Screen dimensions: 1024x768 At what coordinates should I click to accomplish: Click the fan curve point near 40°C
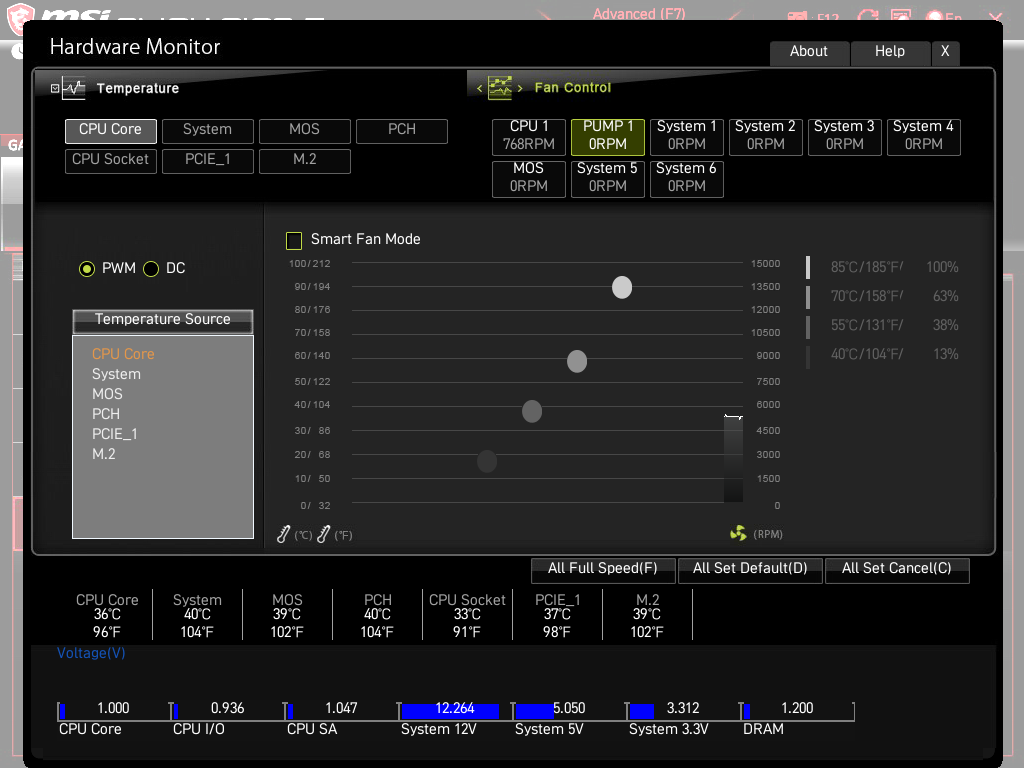pyautogui.click(x=532, y=411)
